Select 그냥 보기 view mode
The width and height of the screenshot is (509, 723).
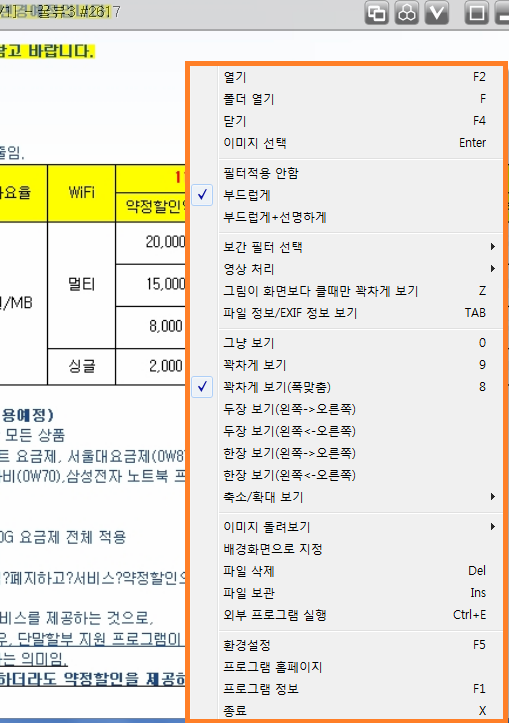[x=361, y=343]
